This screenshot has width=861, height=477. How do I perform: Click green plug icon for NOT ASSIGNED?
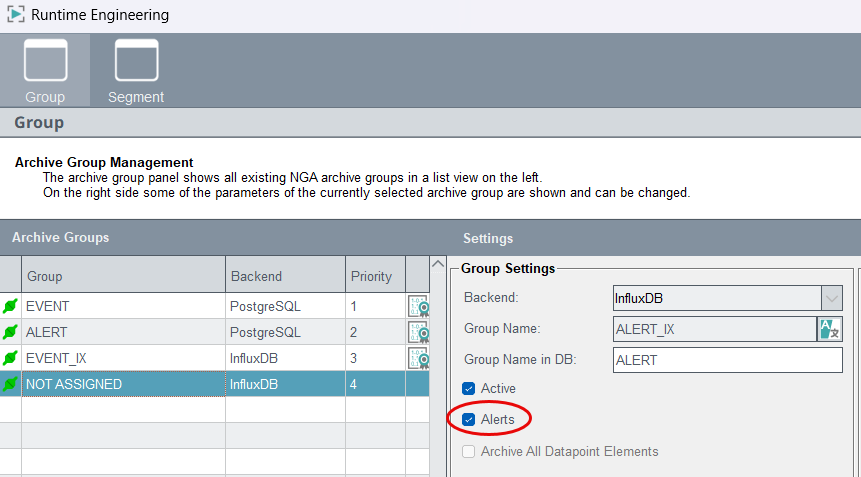(x=10, y=384)
